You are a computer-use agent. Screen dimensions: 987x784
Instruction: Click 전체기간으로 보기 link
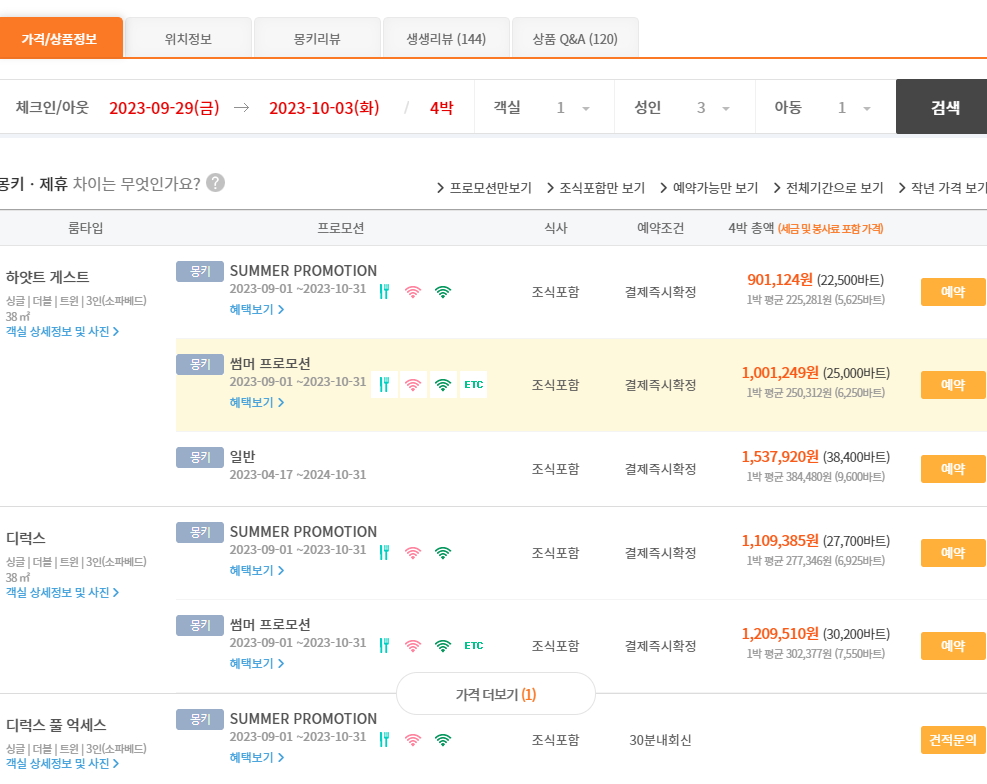point(828,188)
